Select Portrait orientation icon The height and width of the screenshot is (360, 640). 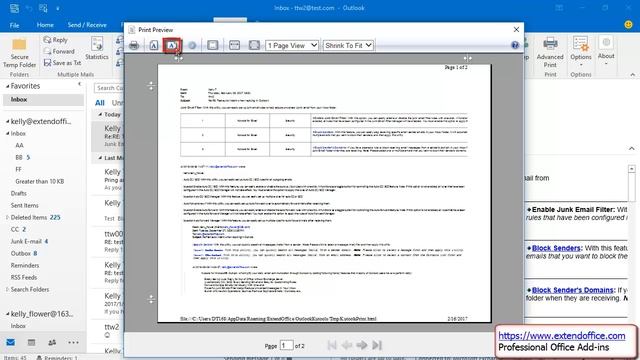pyautogui.click(x=153, y=45)
